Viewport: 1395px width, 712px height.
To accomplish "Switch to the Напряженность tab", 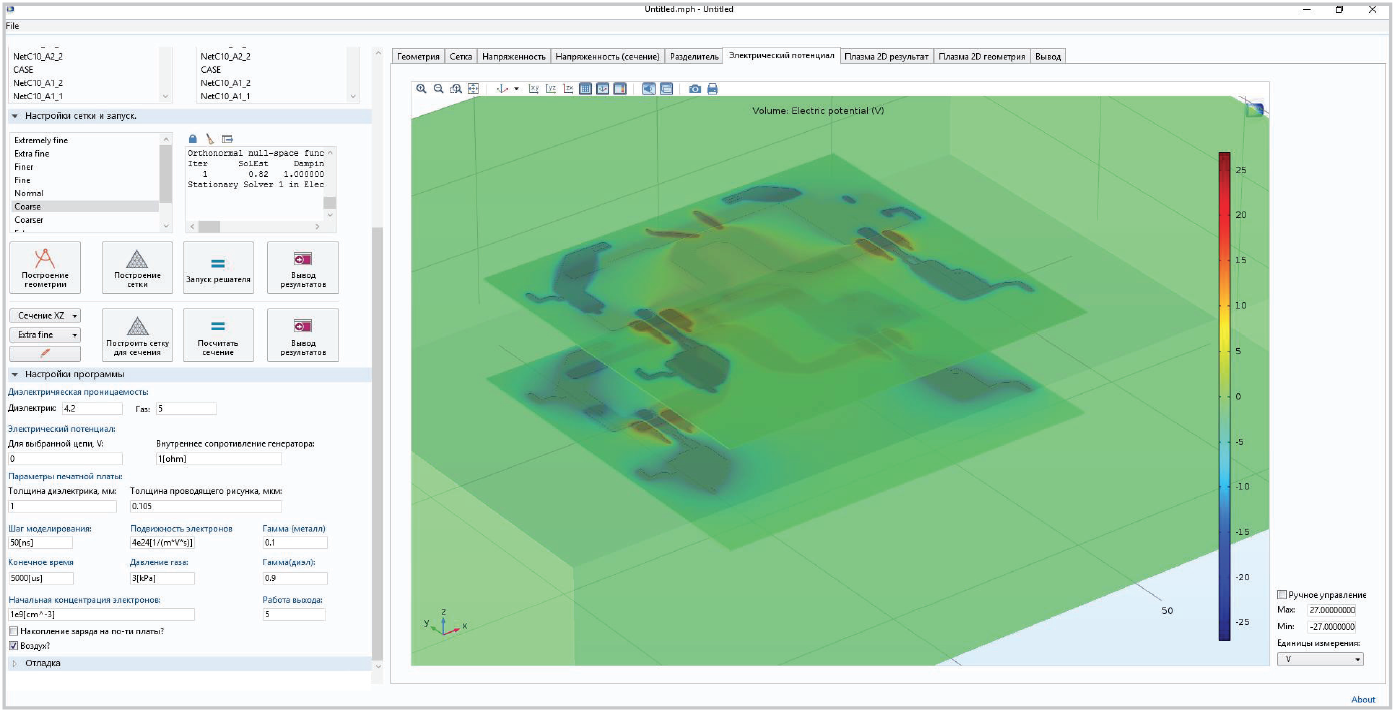I will pyautogui.click(x=514, y=57).
